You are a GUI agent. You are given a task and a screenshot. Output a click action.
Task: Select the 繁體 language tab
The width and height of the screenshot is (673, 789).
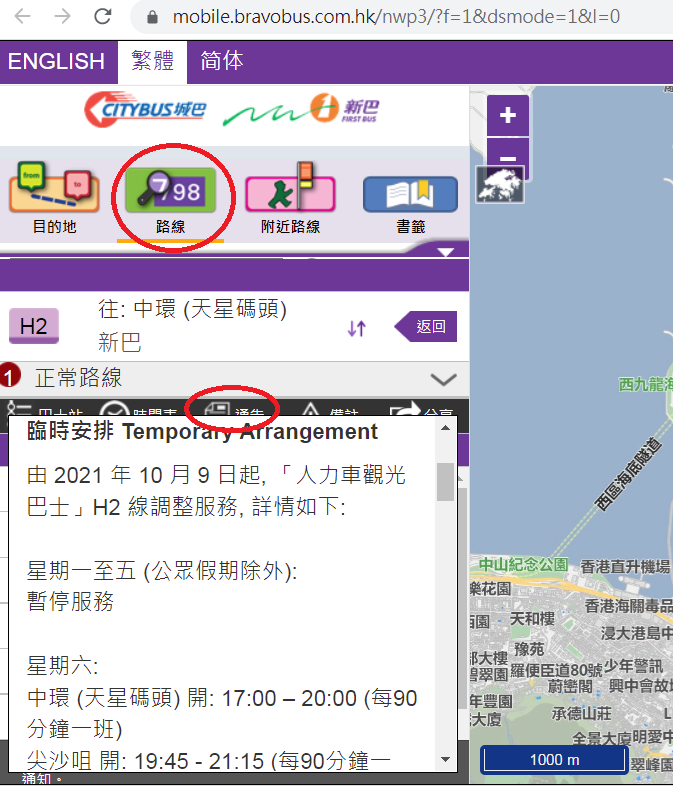(153, 61)
